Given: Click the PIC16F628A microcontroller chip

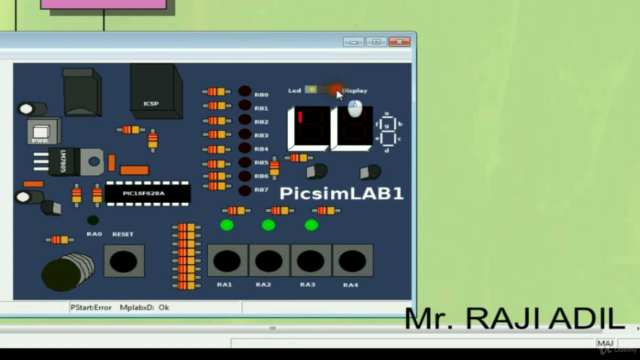Looking at the screenshot, I should pyautogui.click(x=148, y=193).
